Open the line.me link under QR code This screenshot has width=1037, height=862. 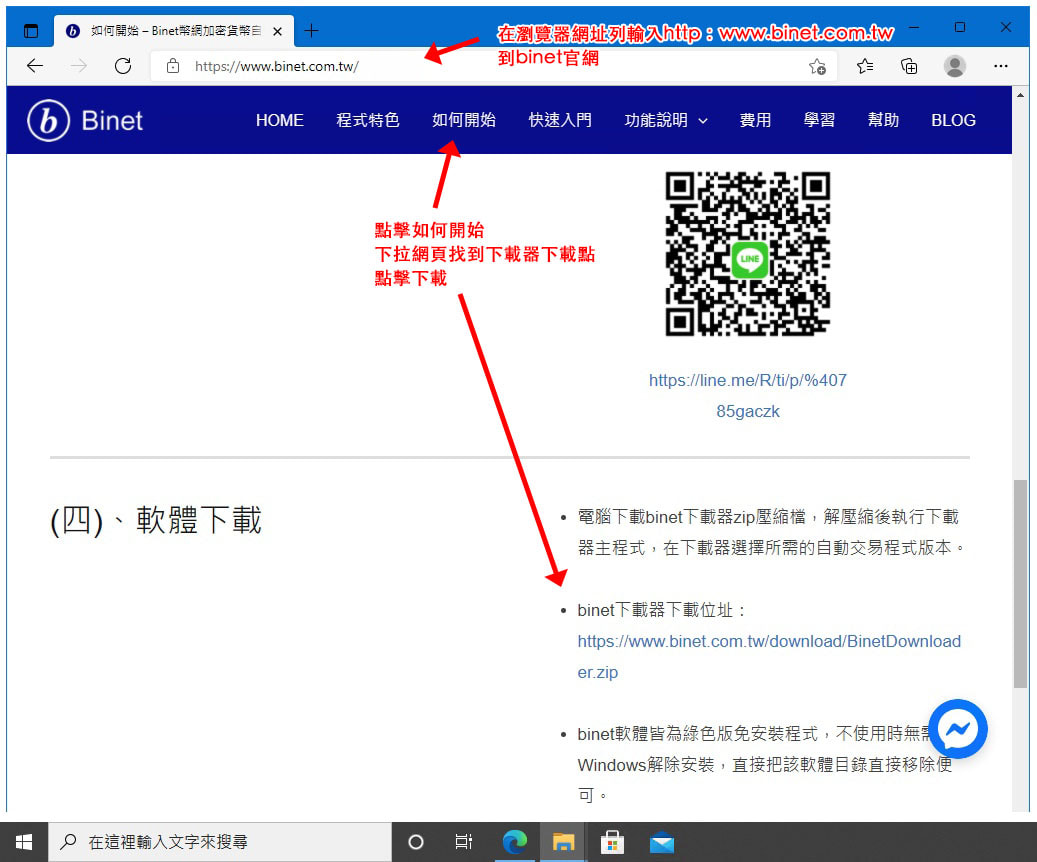pos(748,396)
